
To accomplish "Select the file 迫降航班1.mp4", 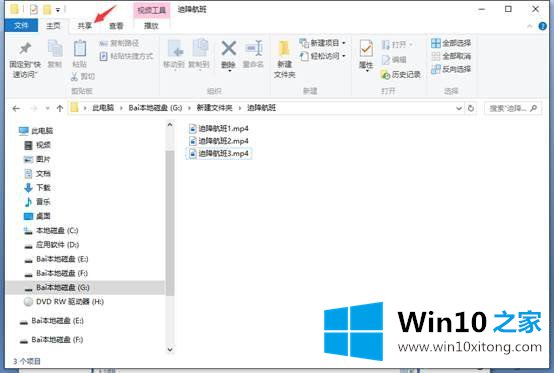I will click(x=218, y=128).
